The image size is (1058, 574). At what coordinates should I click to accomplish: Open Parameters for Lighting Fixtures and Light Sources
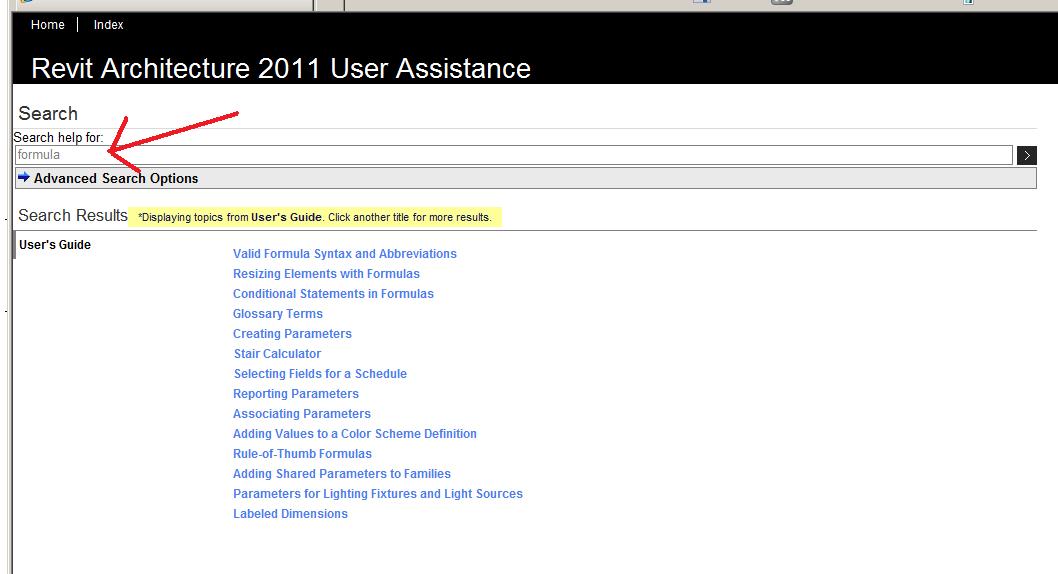pos(378,494)
